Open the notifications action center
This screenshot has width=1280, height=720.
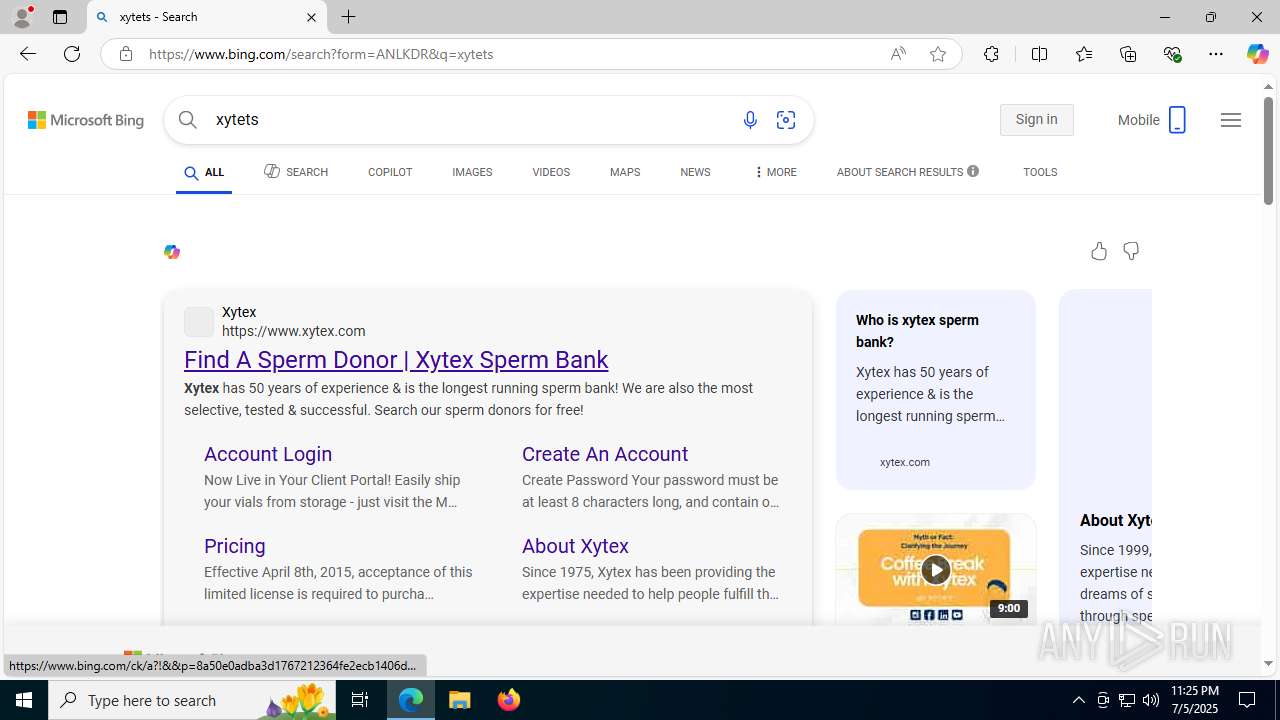pos(1248,700)
